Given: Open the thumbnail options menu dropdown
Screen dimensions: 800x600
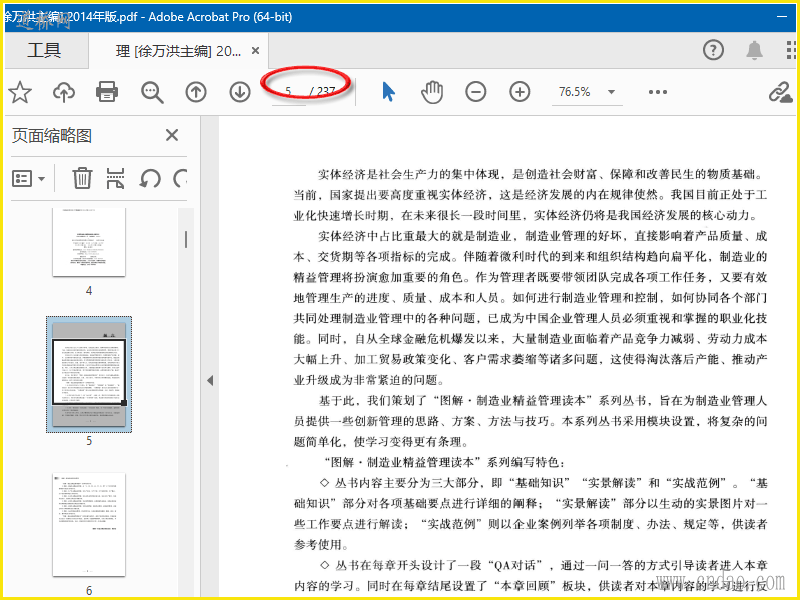Looking at the screenshot, I should [x=28, y=179].
